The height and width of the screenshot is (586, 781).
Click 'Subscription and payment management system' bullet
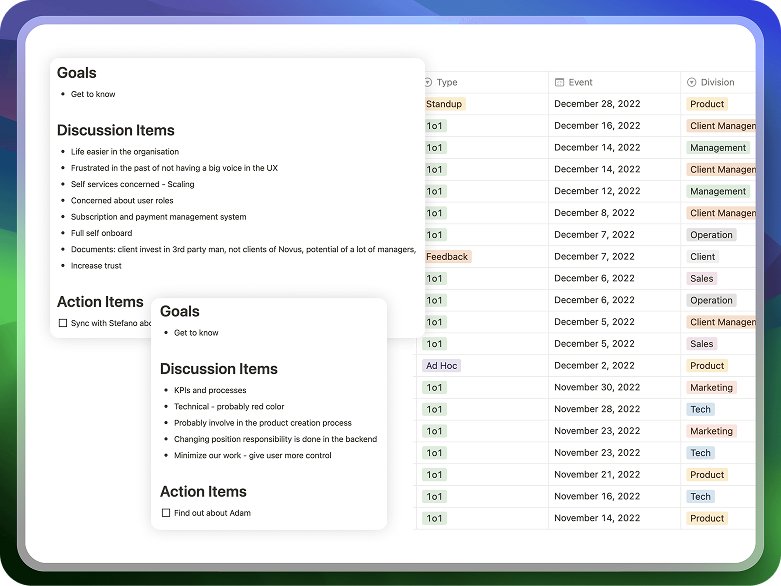coord(158,217)
